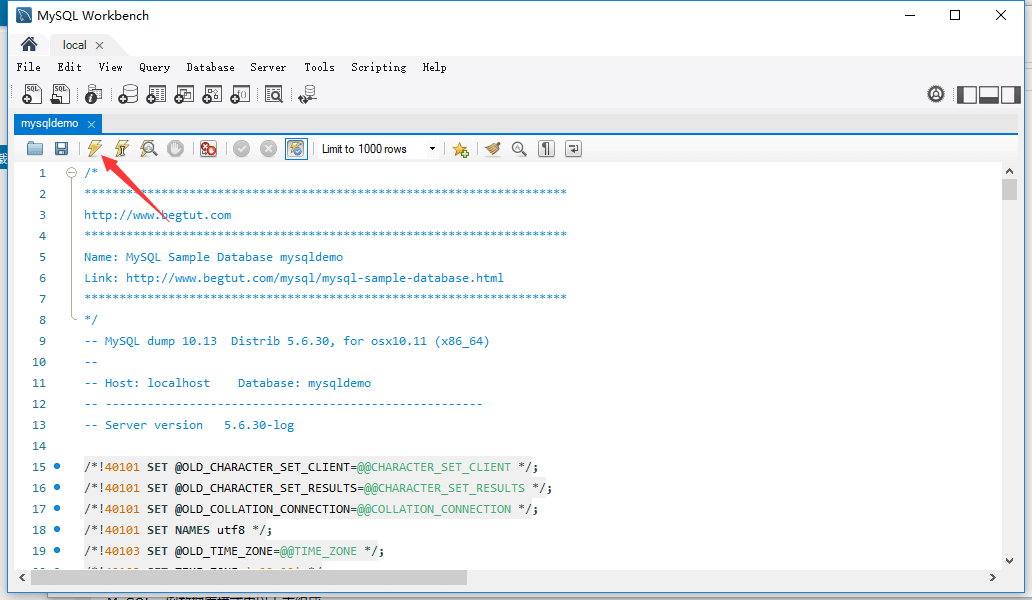
Task: Toggle the left sidebar panel
Action: point(966,95)
